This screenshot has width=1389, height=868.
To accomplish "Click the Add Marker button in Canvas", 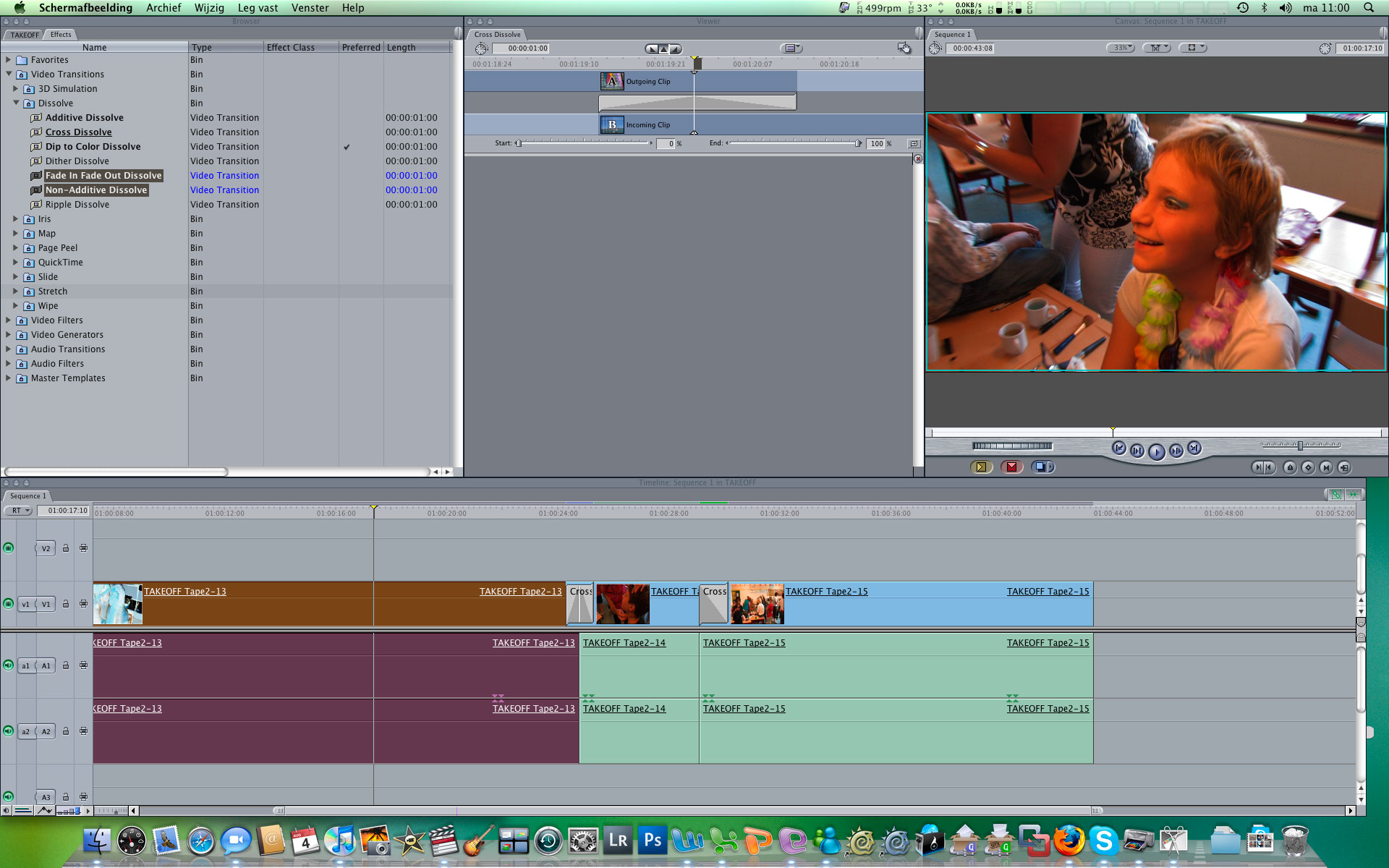I will 1290,468.
